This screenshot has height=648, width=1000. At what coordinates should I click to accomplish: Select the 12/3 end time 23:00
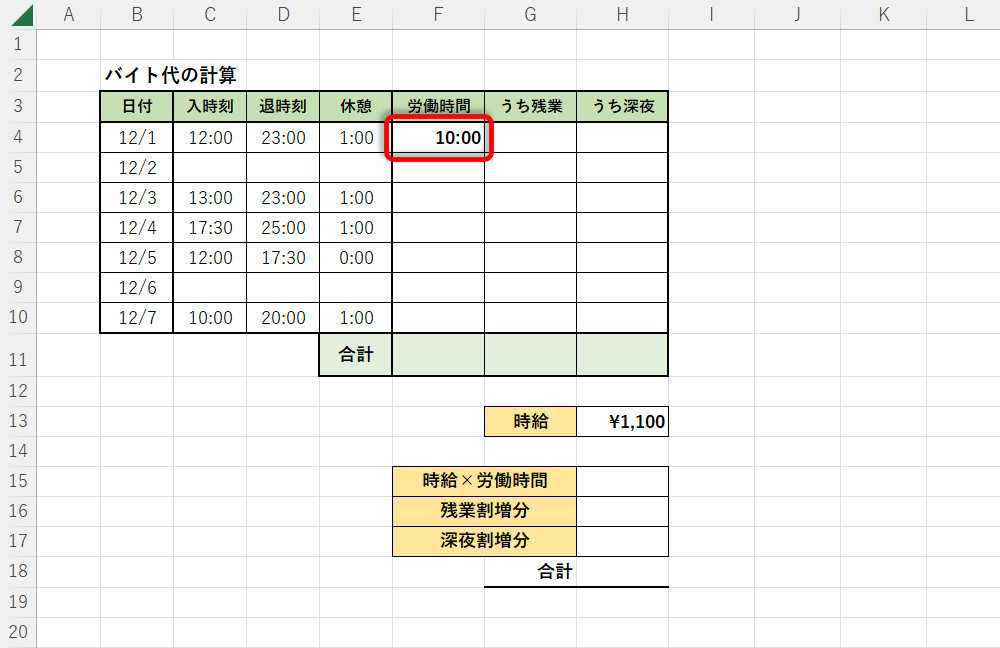coord(283,198)
